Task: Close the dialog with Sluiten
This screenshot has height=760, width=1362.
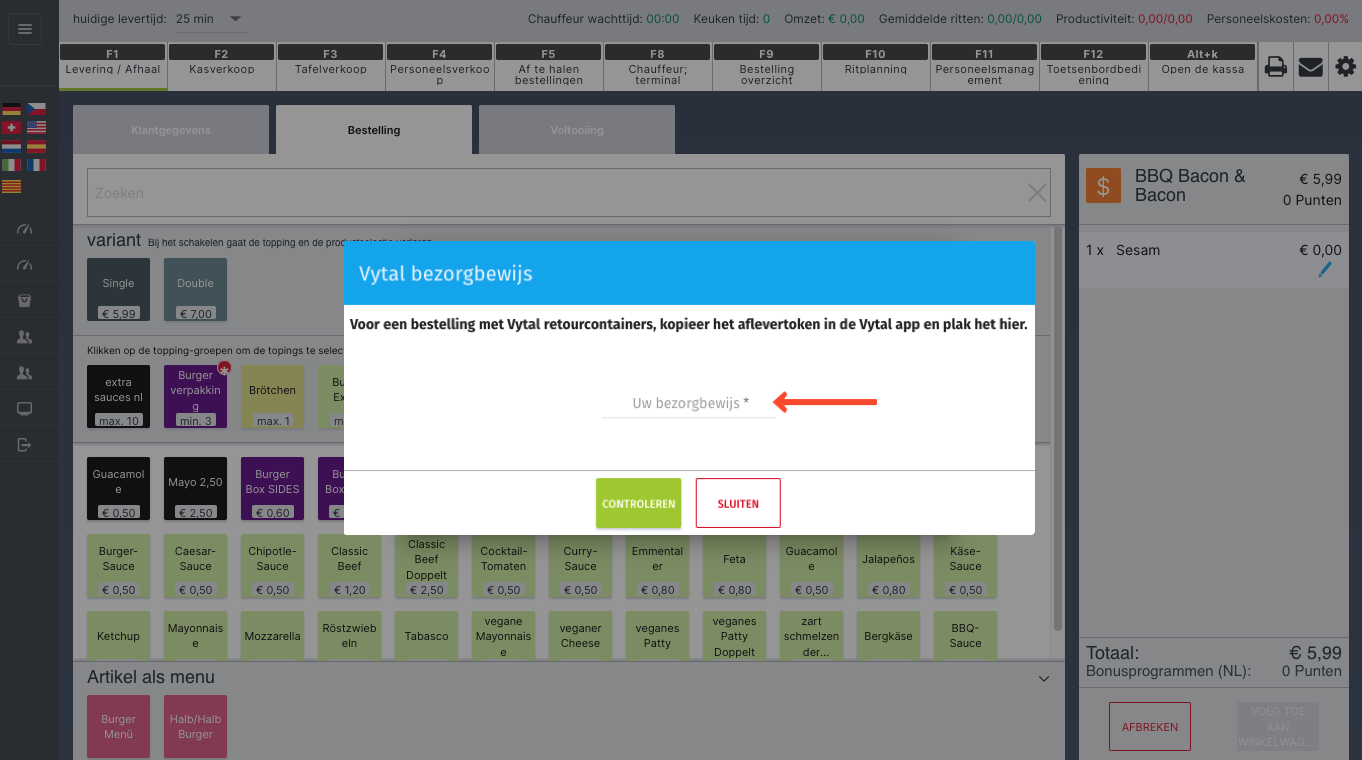Action: coord(738,503)
